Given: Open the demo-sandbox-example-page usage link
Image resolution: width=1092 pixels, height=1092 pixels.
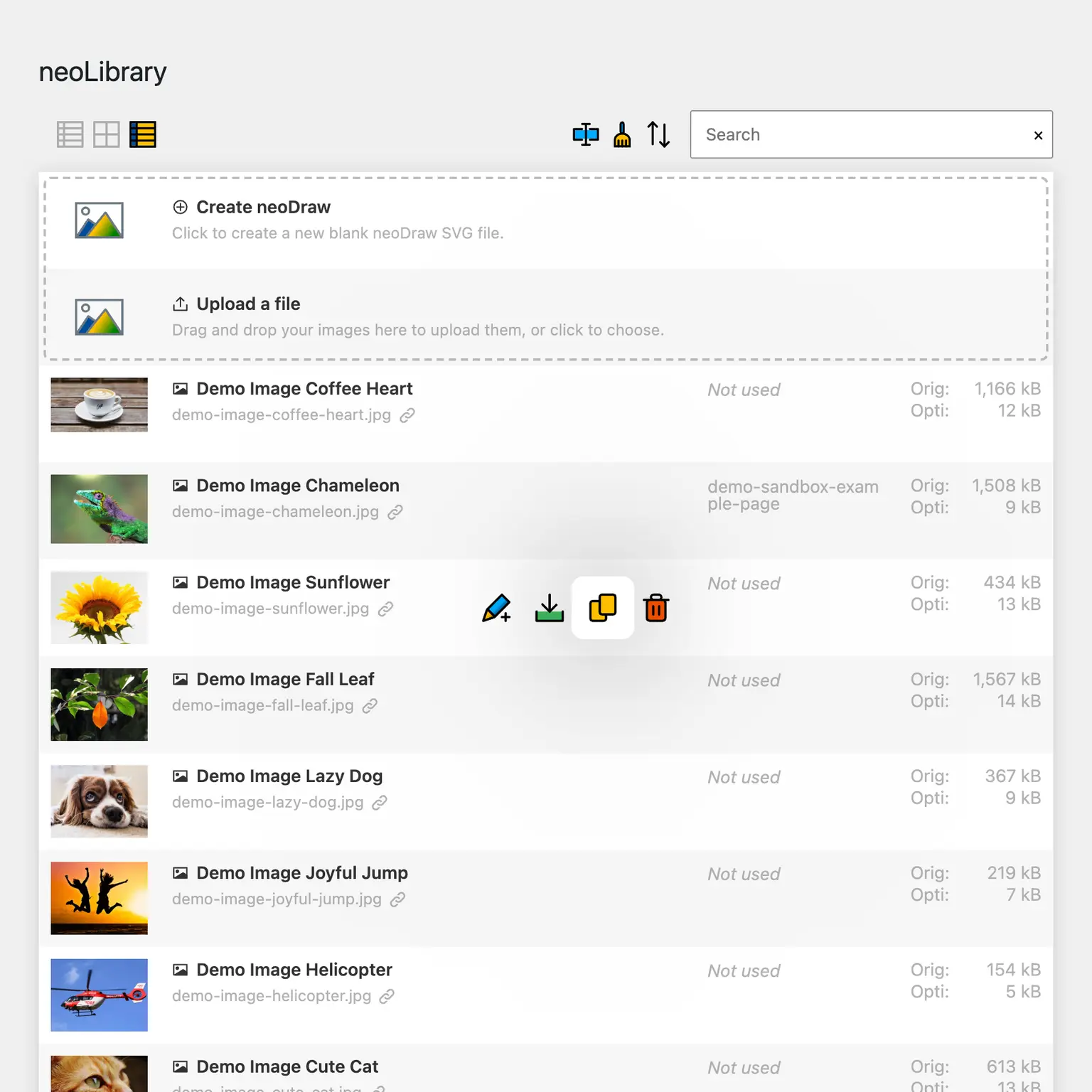Looking at the screenshot, I should (x=793, y=495).
